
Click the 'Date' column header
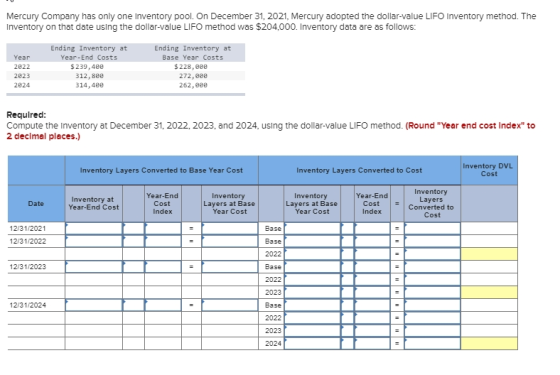click(x=36, y=204)
